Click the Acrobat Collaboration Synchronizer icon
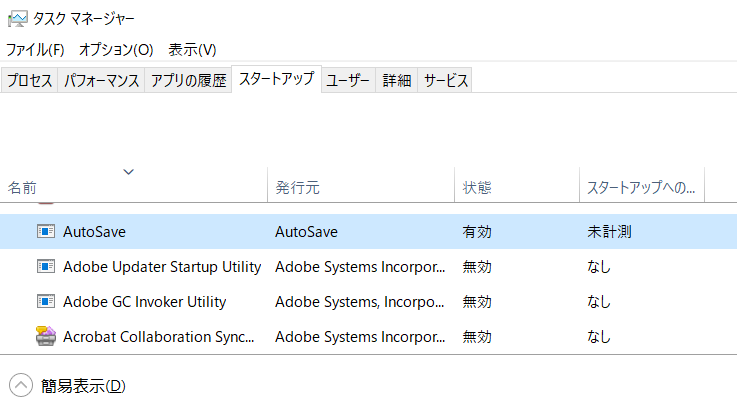The height and width of the screenshot is (407, 737). [x=46, y=336]
